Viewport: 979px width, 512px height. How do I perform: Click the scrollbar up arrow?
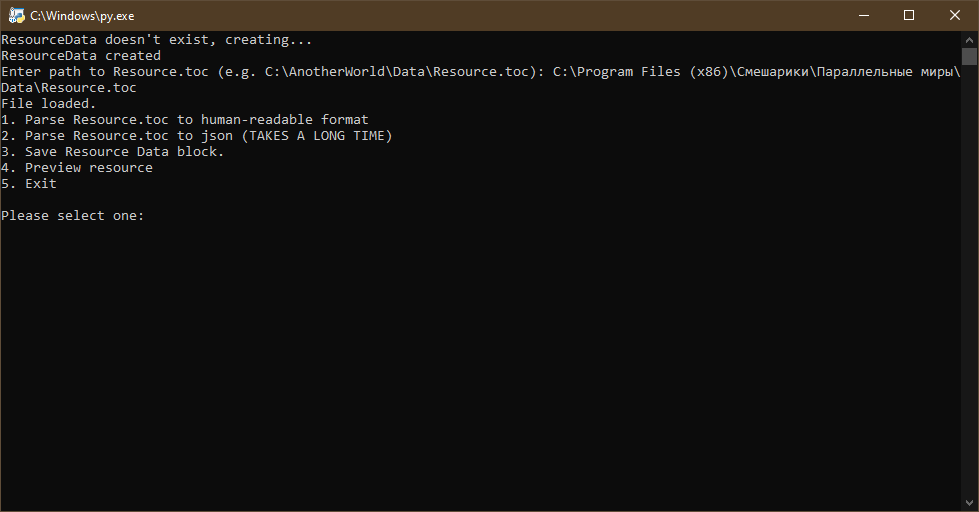[969, 39]
